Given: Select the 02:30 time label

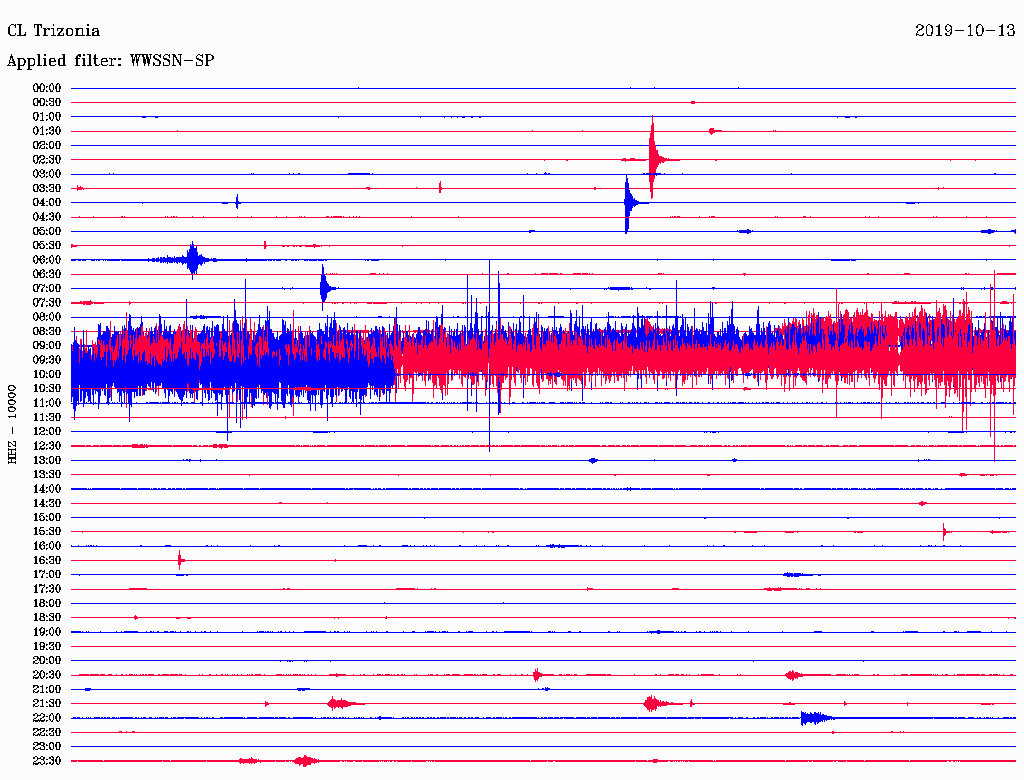Looking at the screenshot, I should [x=47, y=160].
